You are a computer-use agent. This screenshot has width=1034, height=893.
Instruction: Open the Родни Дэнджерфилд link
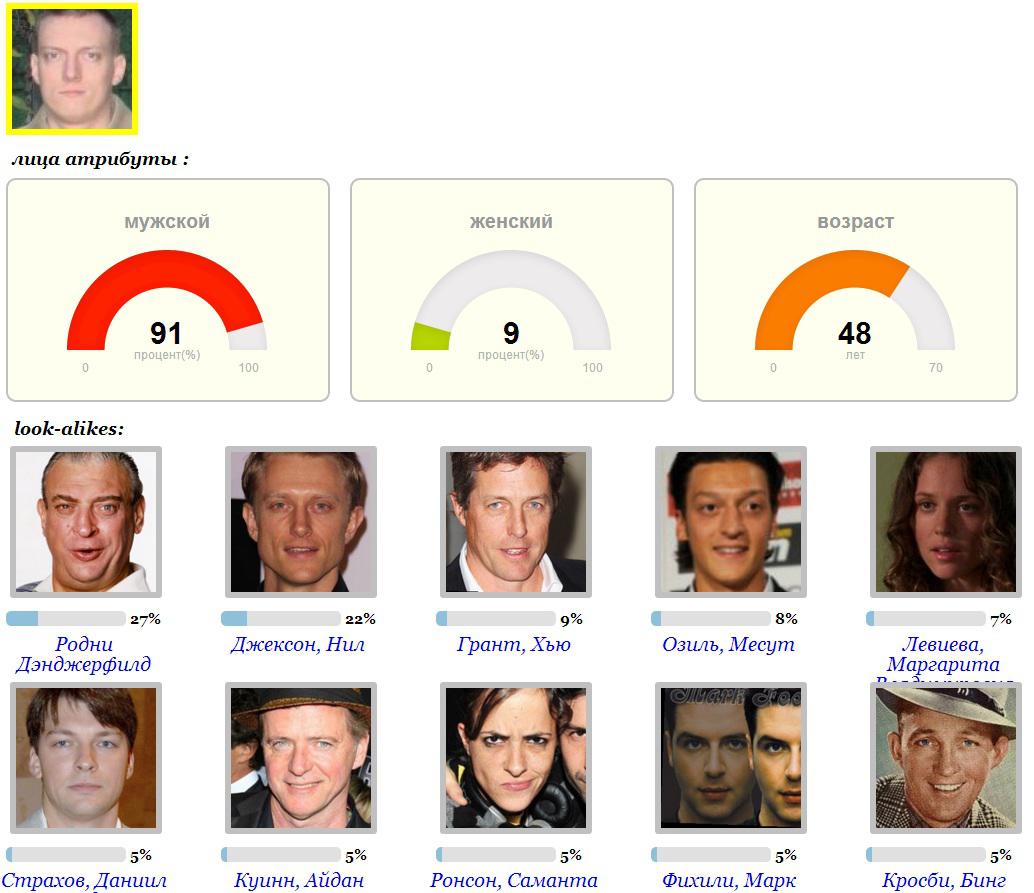pyautogui.click(x=84, y=654)
